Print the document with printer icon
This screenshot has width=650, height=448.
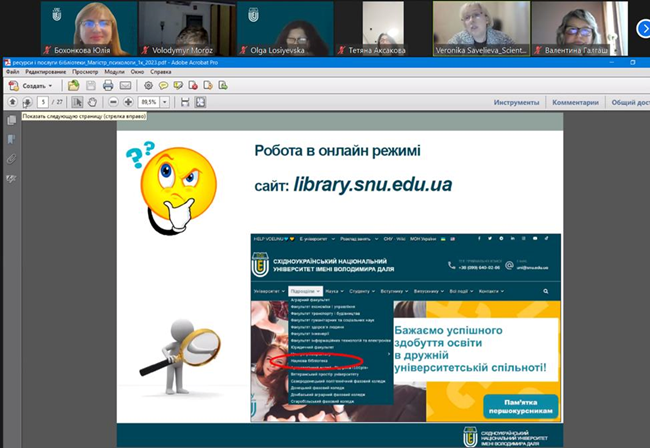pyautogui.click(x=107, y=86)
